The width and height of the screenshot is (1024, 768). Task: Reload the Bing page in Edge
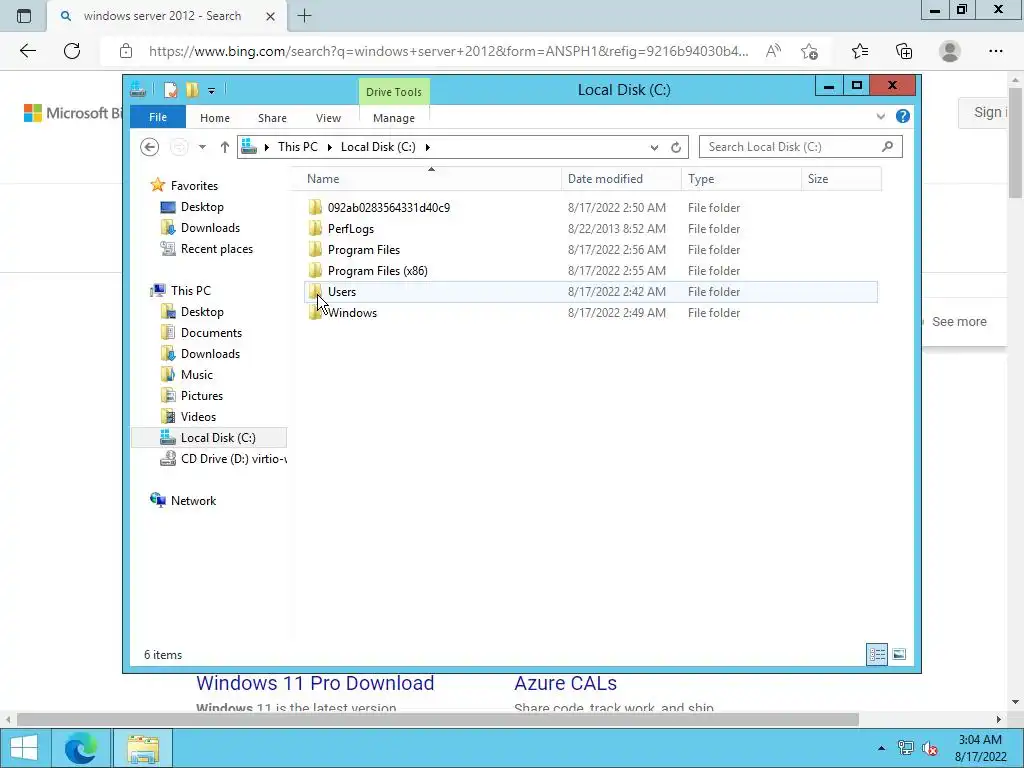[x=72, y=51]
